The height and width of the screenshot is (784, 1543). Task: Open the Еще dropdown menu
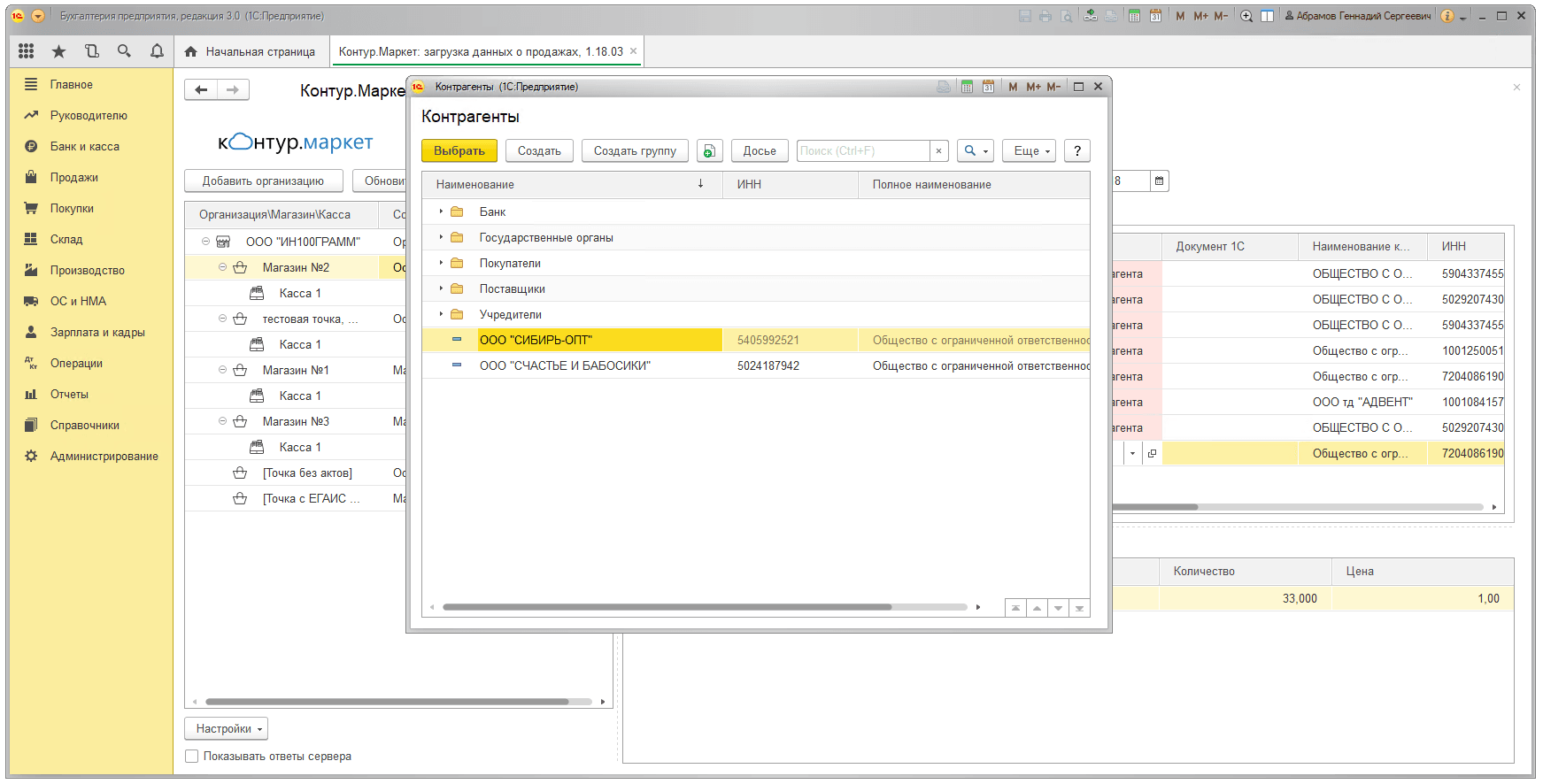point(1029,151)
